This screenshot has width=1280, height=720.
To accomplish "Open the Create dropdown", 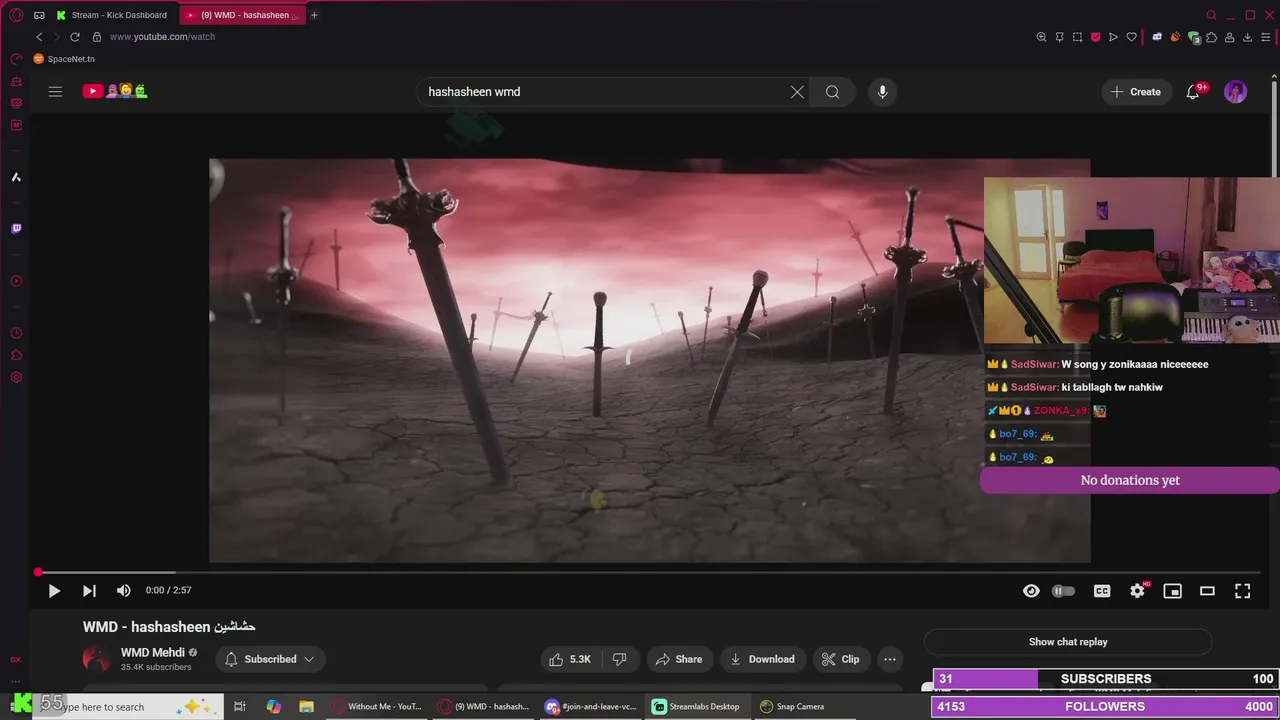I will [x=1137, y=92].
